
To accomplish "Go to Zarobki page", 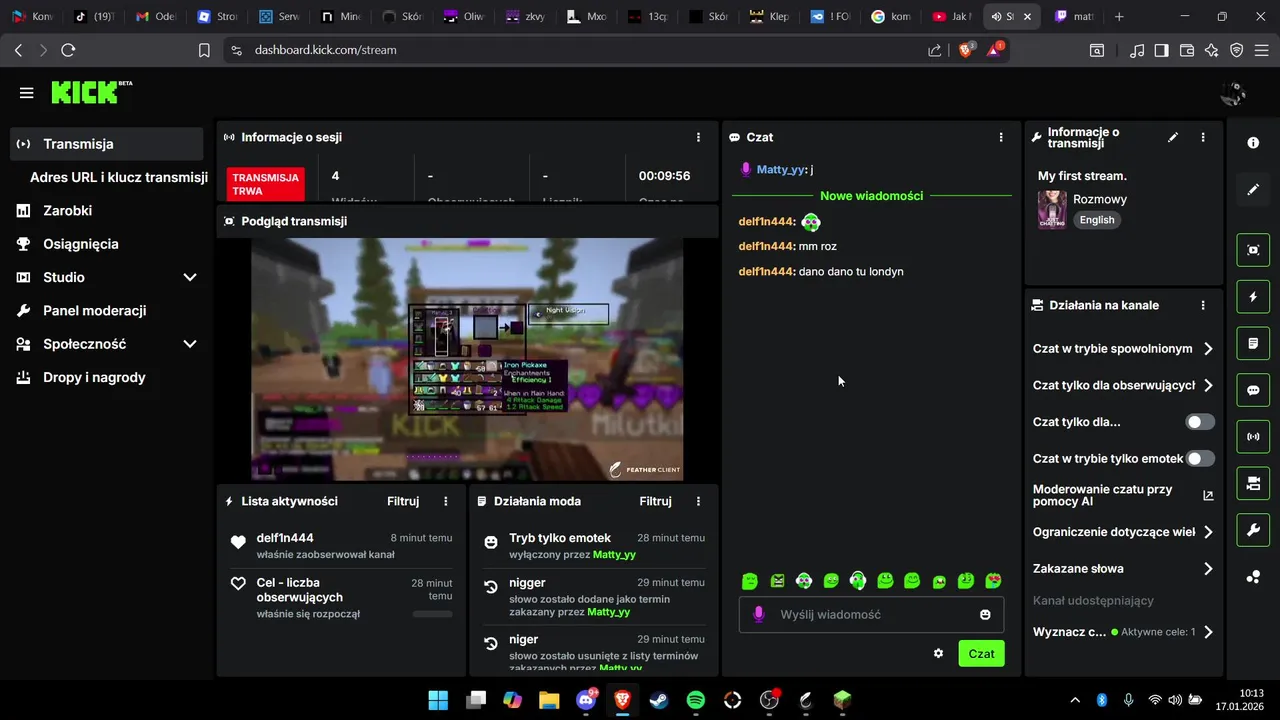I will point(106,211).
